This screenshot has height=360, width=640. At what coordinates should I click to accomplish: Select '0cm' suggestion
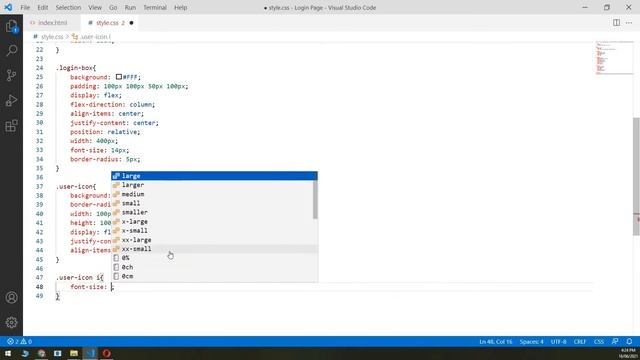pos(212,276)
